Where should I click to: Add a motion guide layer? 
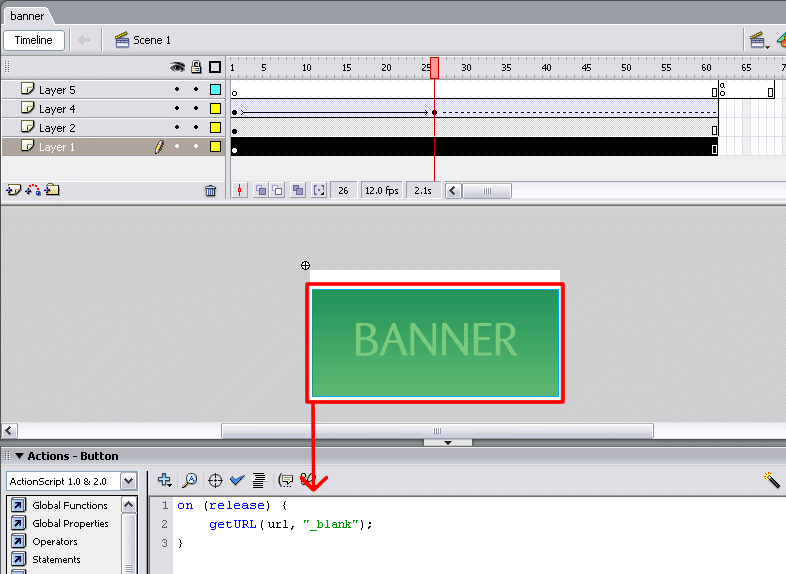[x=33, y=190]
